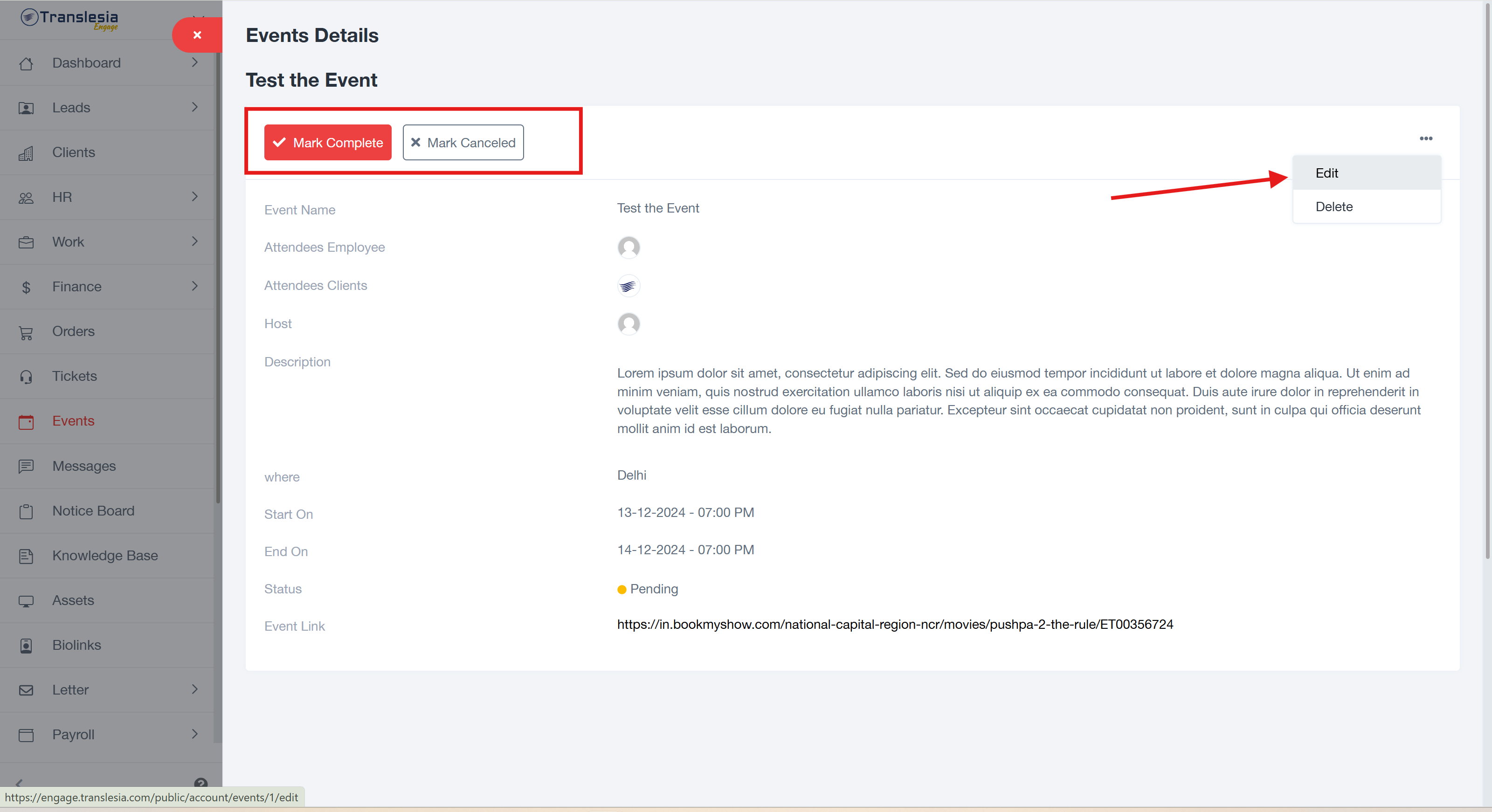Expand the Finance submenu arrow
The image size is (1492, 812).
click(x=194, y=286)
